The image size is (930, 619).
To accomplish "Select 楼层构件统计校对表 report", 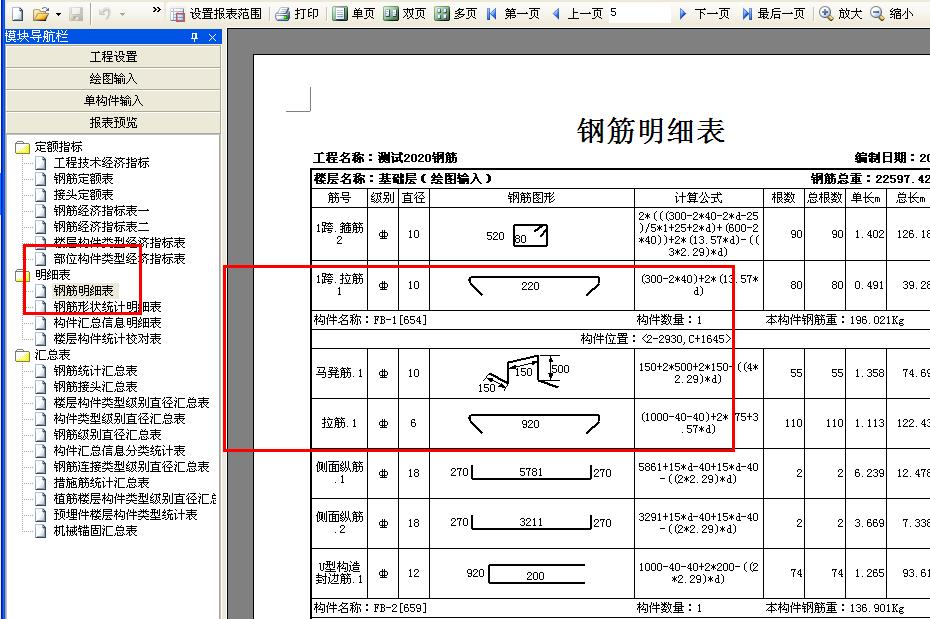I will pos(107,339).
